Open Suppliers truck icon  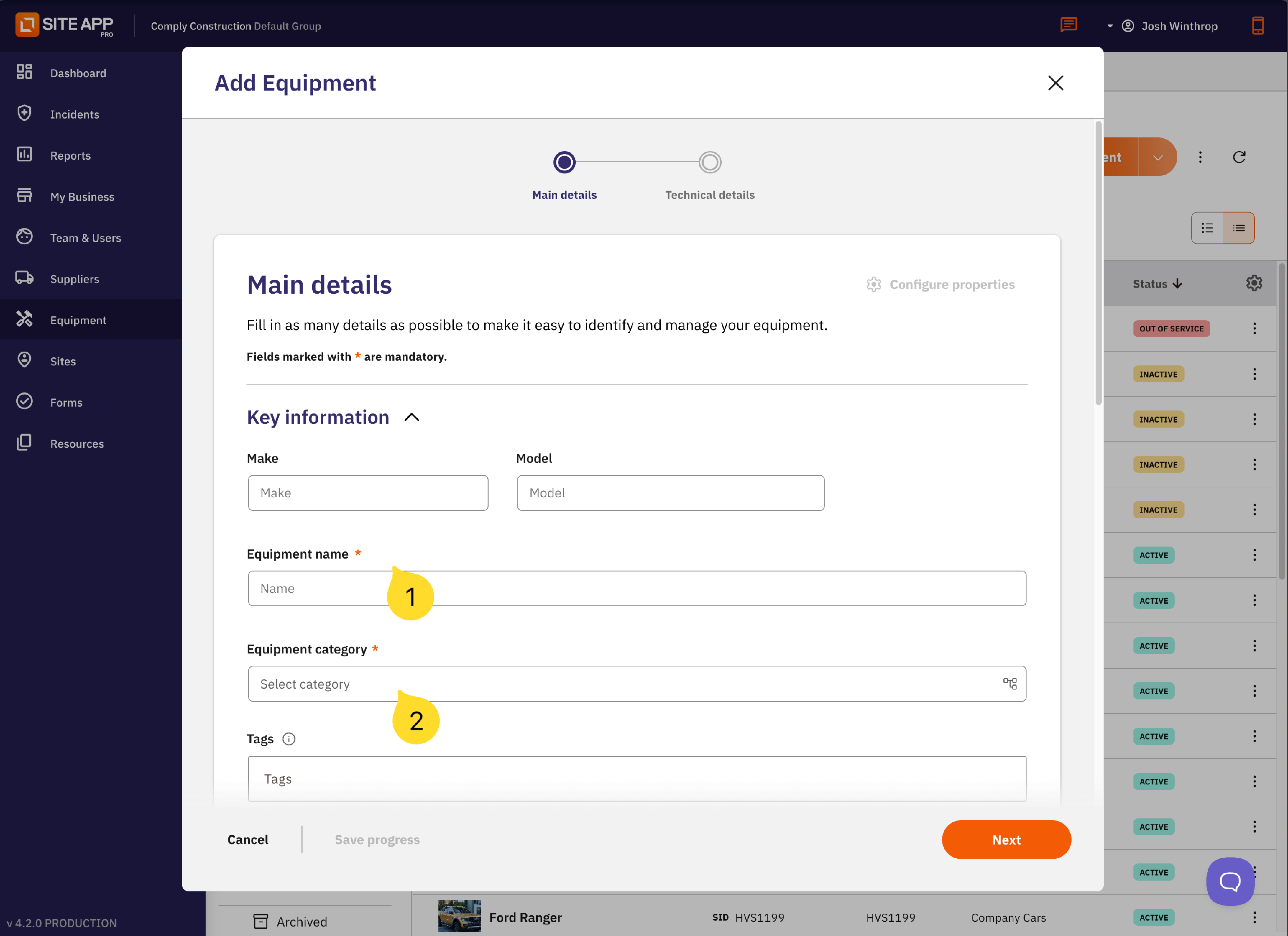point(24,278)
